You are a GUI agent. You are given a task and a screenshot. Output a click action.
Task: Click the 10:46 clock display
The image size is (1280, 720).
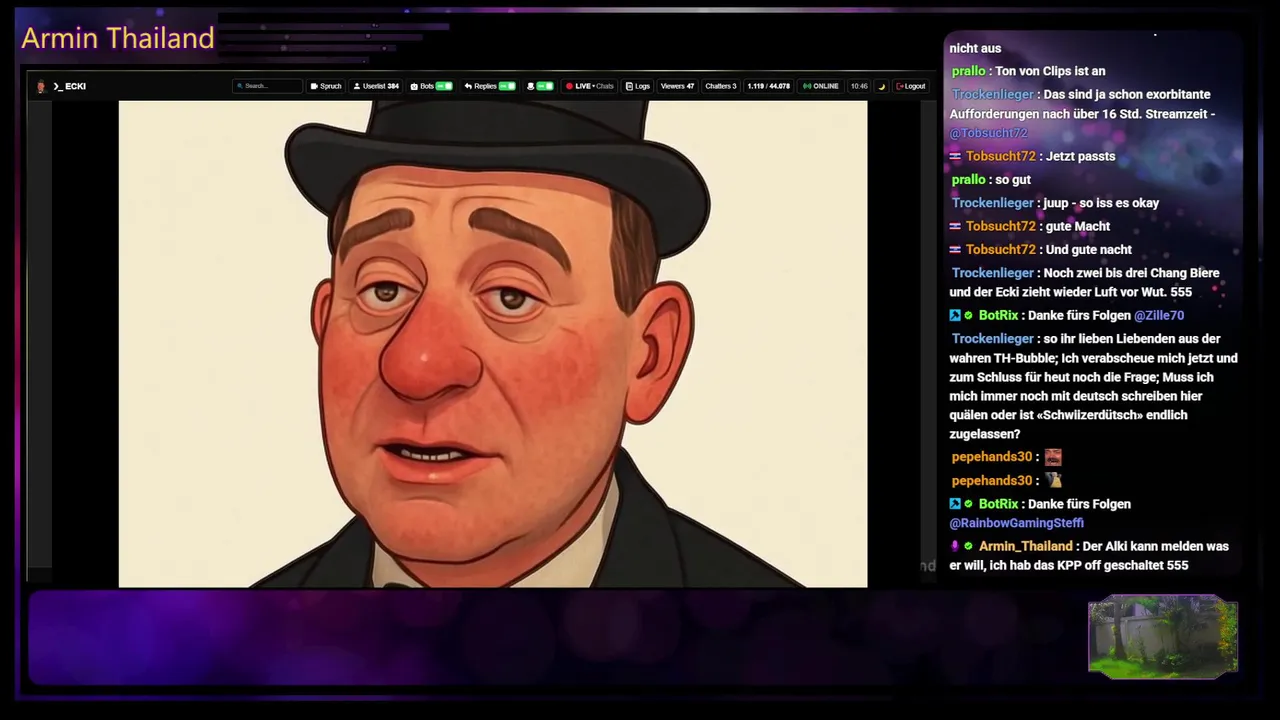click(859, 86)
